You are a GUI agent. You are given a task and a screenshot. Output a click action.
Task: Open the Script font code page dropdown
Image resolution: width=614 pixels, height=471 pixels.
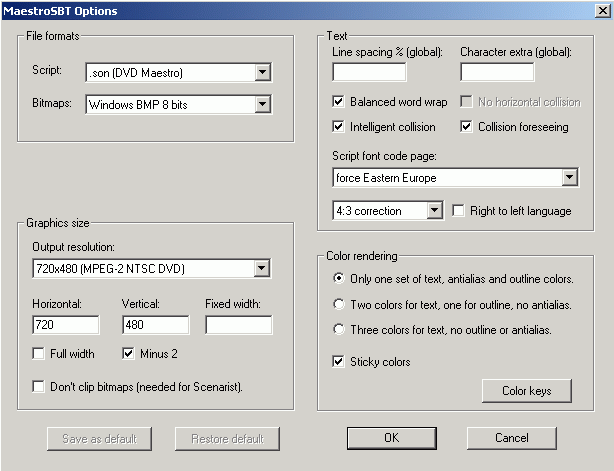[569, 178]
